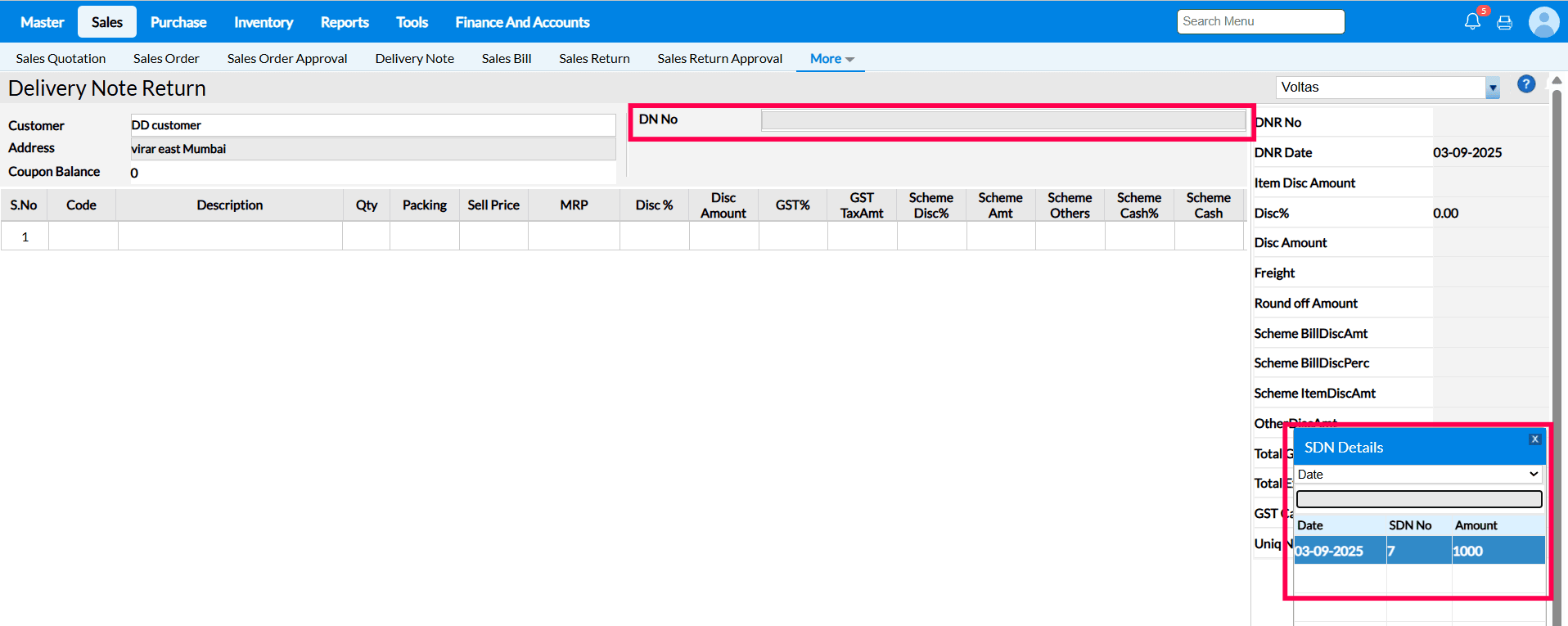Close the SDN Details popup
1568x626 pixels.
pyautogui.click(x=1534, y=439)
